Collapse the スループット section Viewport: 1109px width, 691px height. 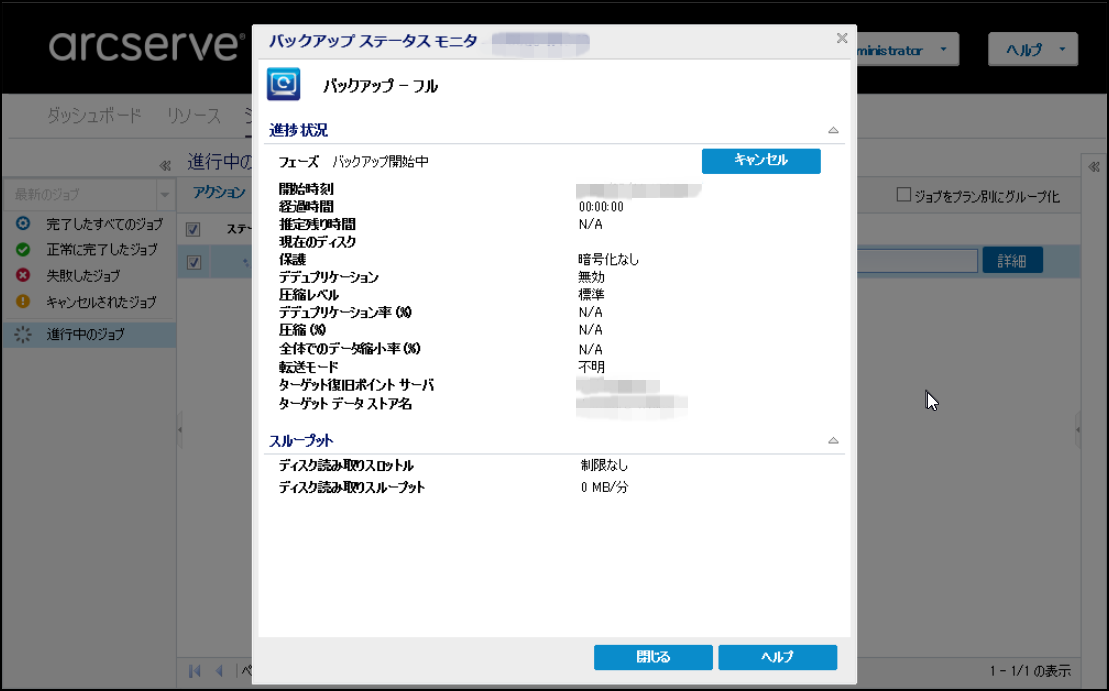click(833, 440)
